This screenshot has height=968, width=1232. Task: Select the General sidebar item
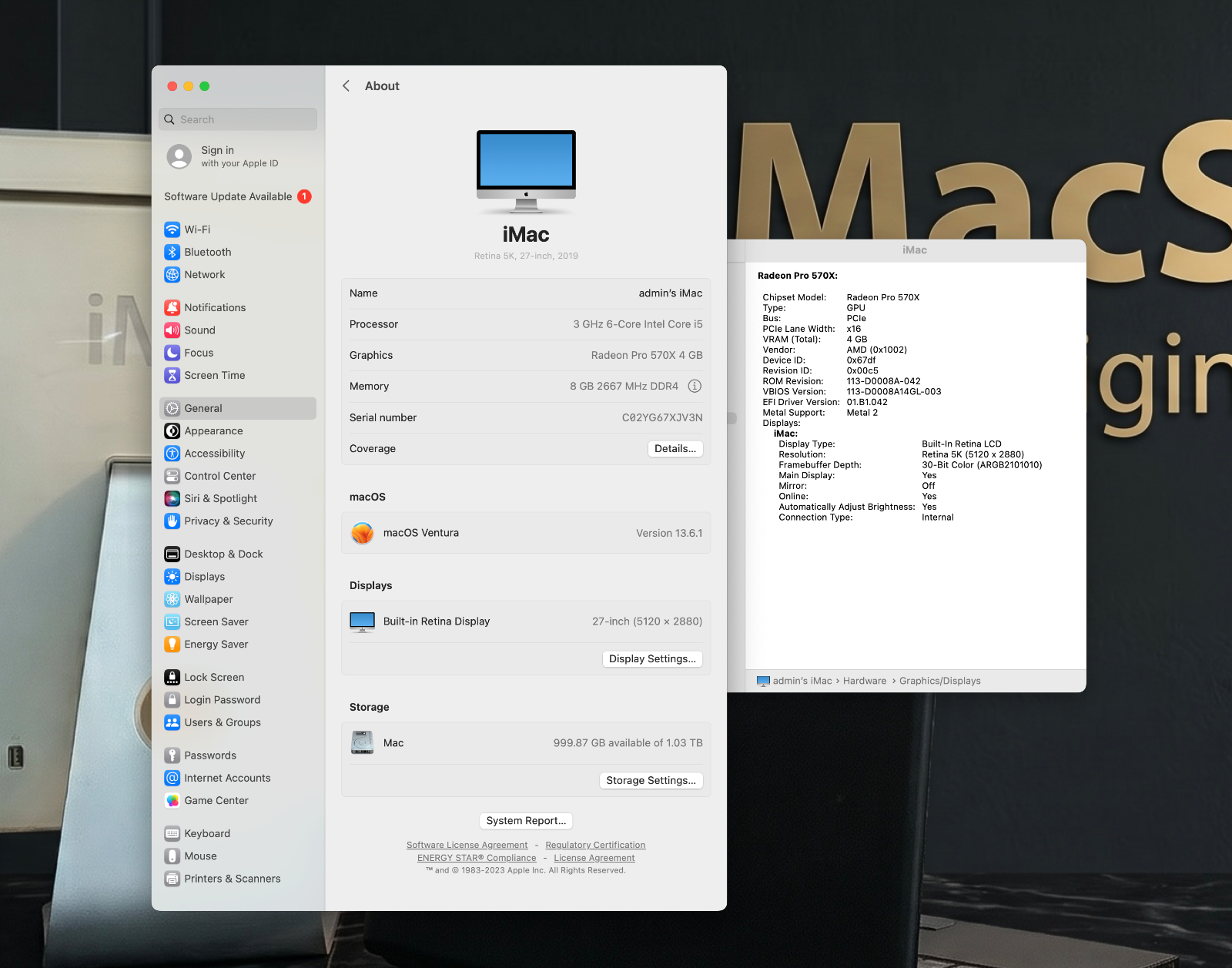[238, 408]
